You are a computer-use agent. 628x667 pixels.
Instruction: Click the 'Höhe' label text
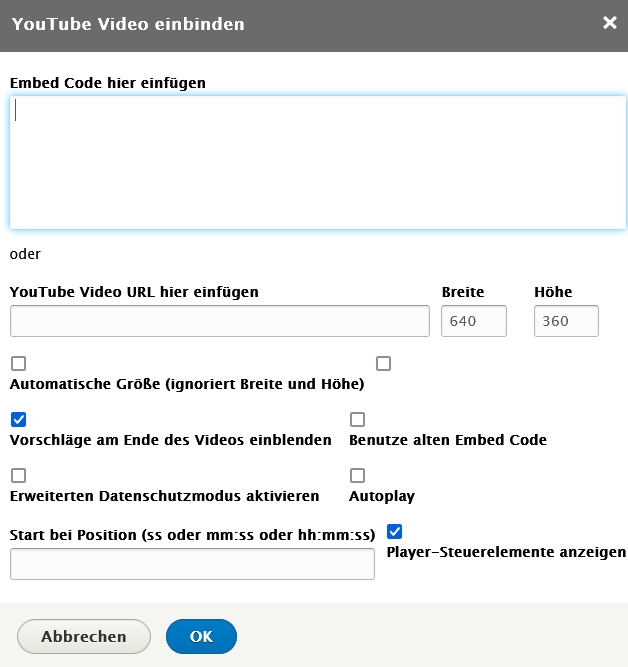554,292
